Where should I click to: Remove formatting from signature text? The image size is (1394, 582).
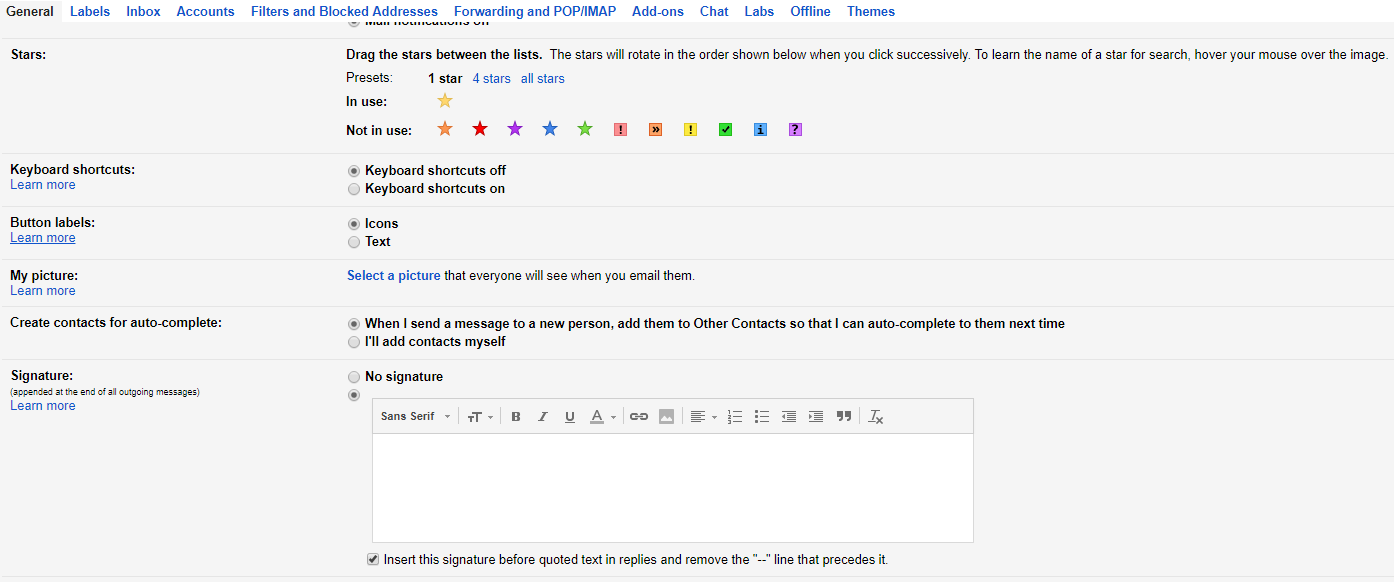[875, 416]
